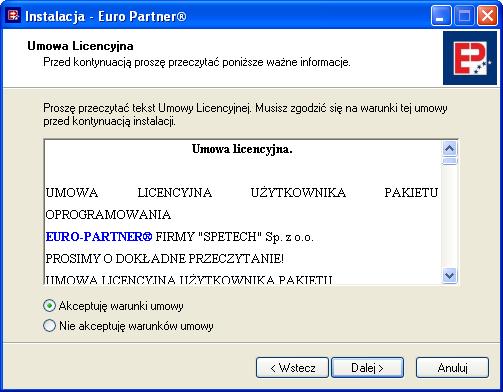
Task: Click the 'Instalacja - Euro Partner®' title bar text
Action: 106,16
